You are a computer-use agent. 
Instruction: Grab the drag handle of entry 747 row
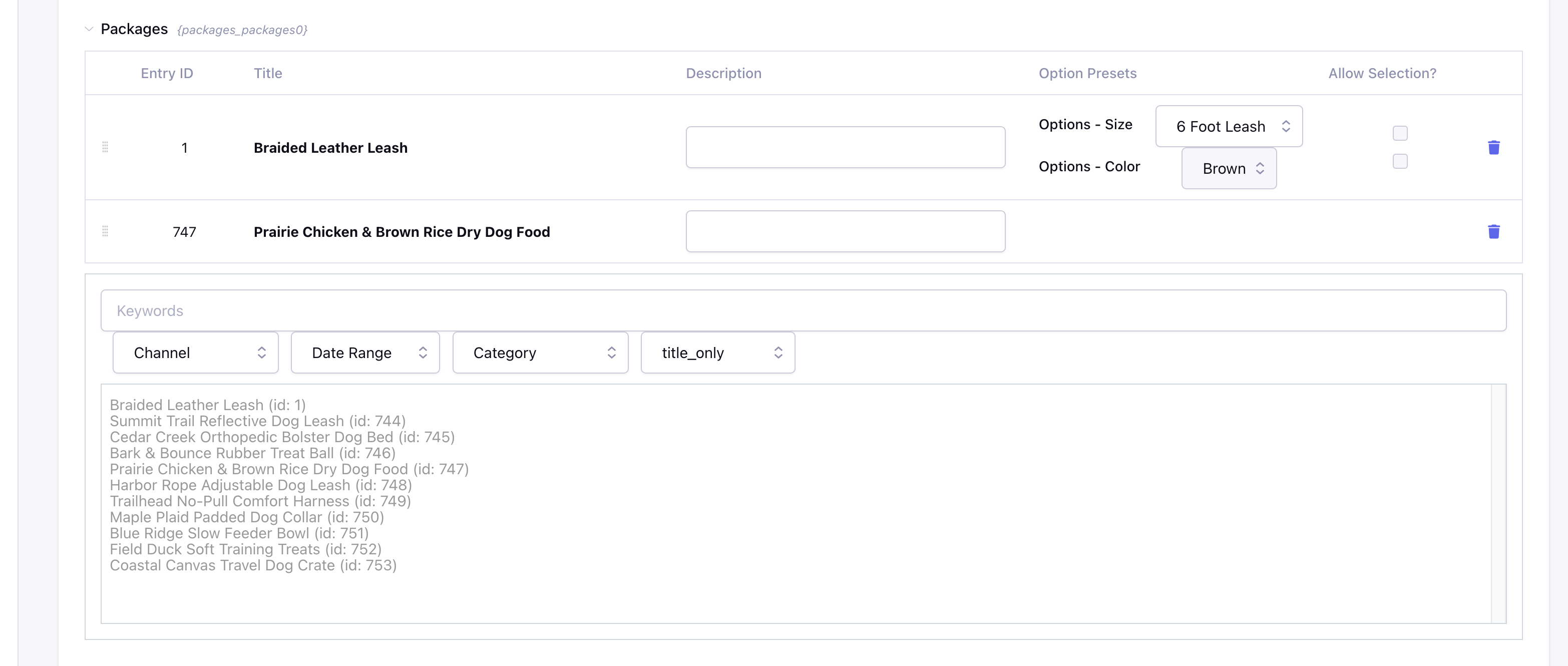point(105,231)
